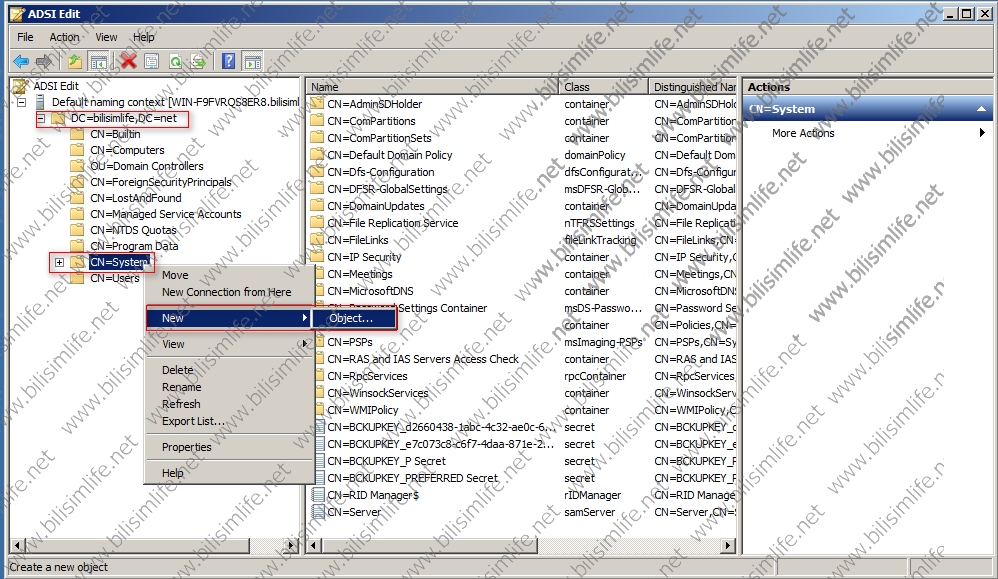Click the document icon beside CN=RID Manager$
This screenshot has width=998, height=579.
pyautogui.click(x=318, y=494)
